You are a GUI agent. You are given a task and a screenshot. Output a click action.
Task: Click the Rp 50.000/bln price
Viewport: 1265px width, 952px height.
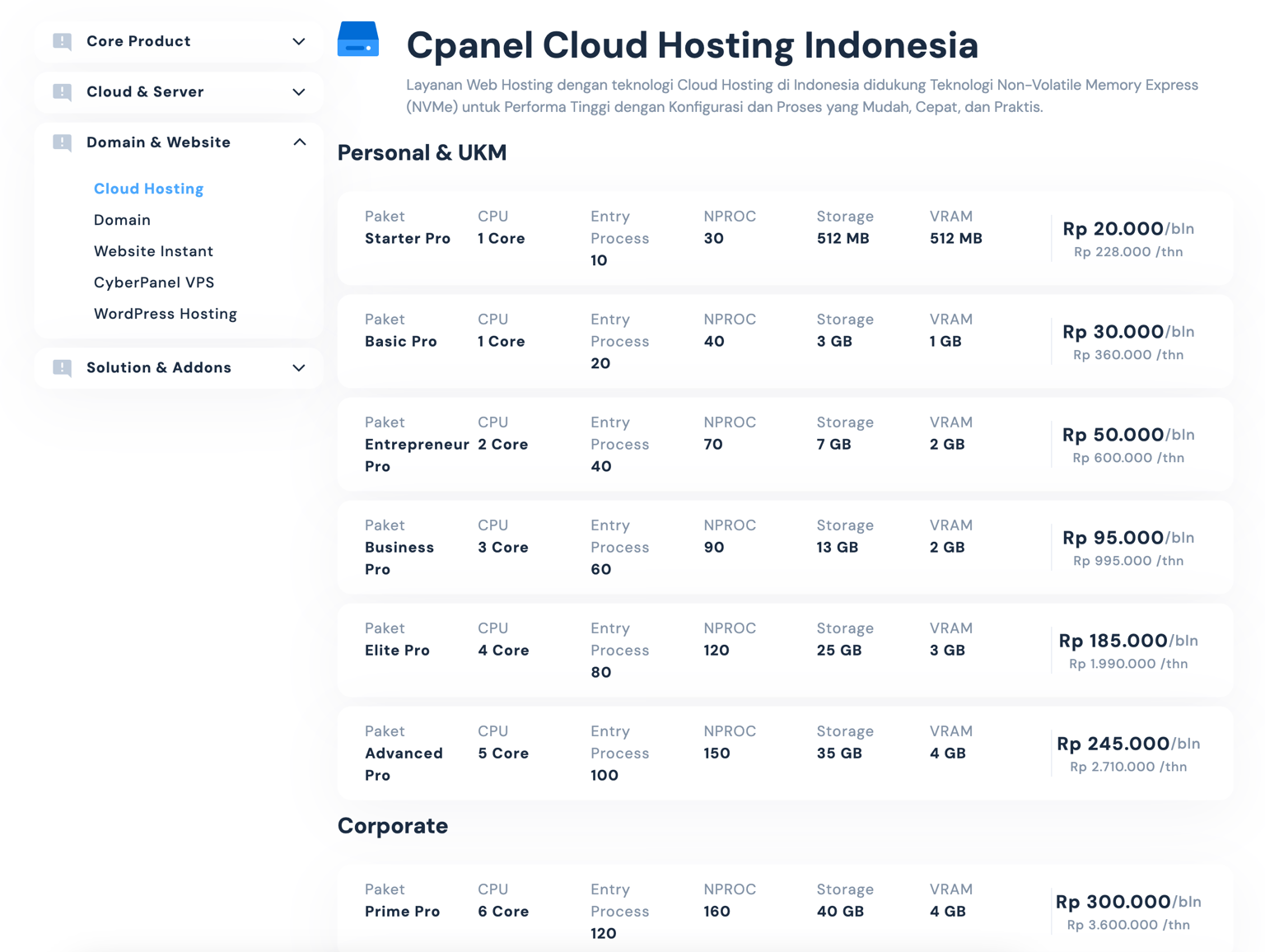pos(1128,435)
